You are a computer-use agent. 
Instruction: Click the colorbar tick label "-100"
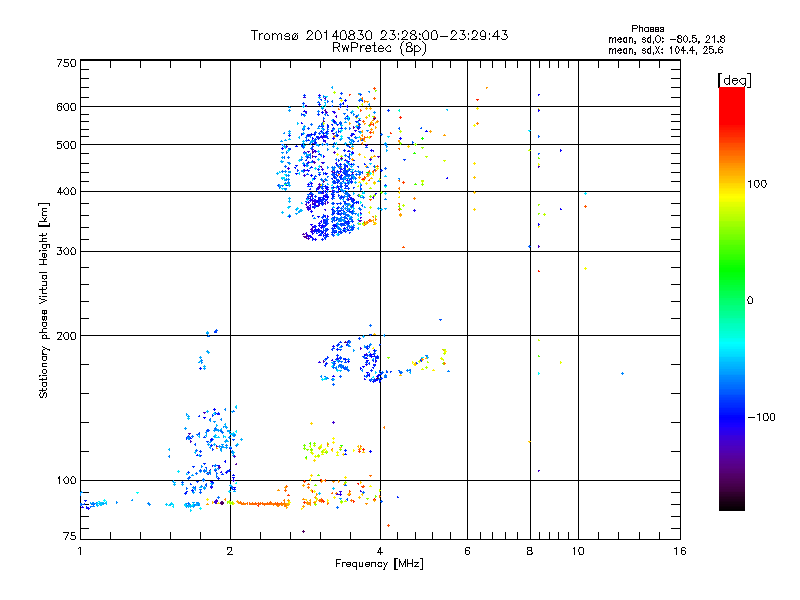[762, 417]
